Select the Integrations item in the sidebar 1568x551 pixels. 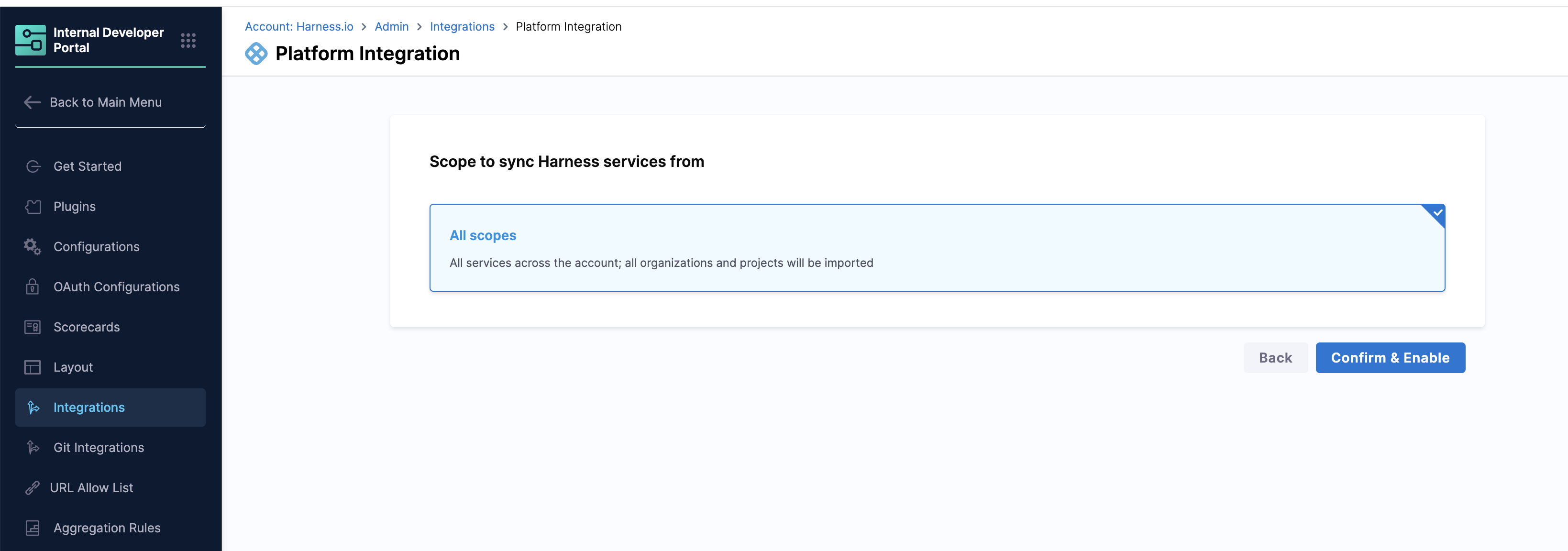[x=89, y=408]
